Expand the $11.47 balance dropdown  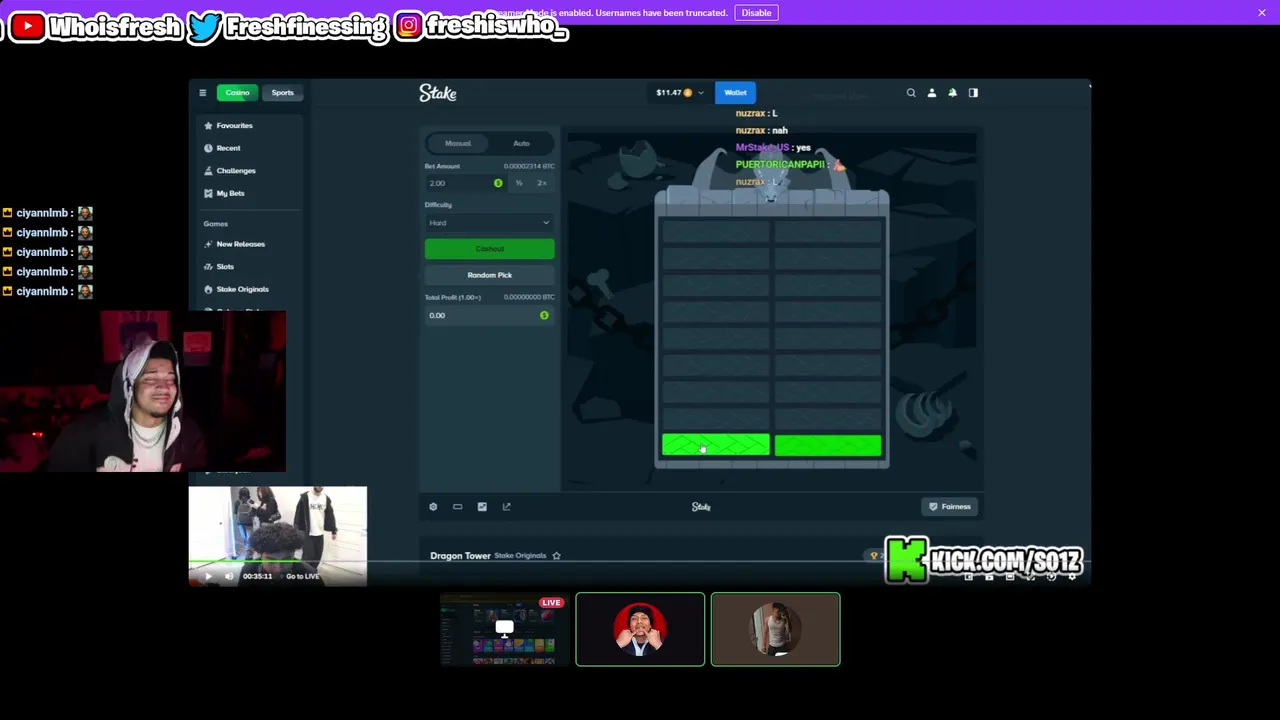point(680,93)
